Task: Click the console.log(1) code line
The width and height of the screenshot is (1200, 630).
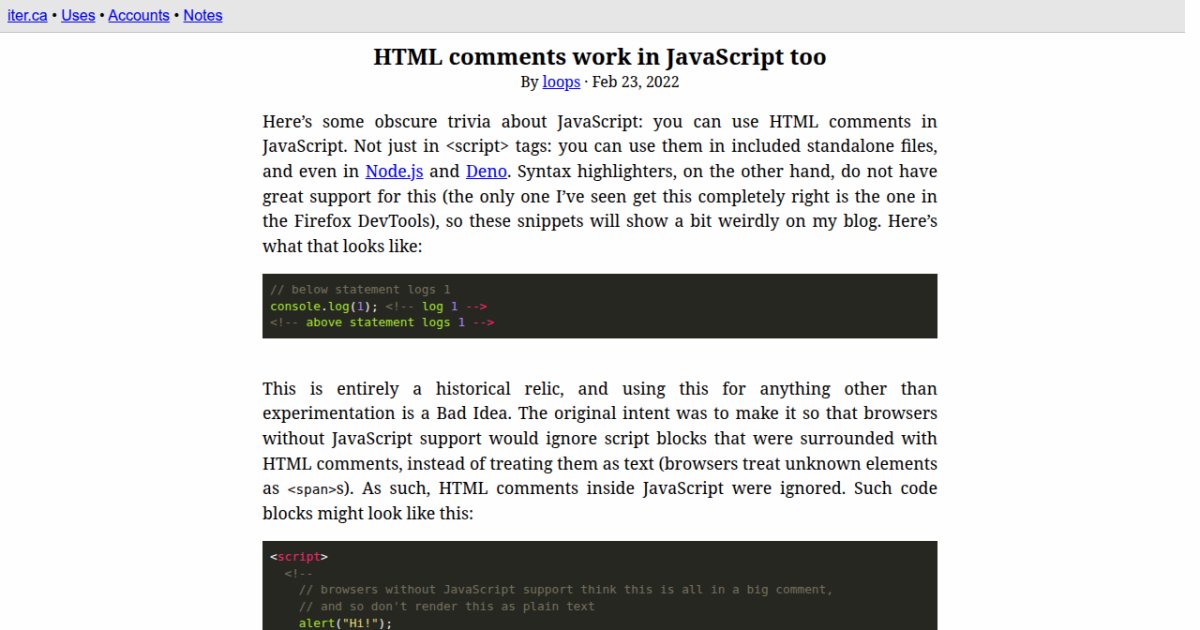Action: tap(318, 306)
